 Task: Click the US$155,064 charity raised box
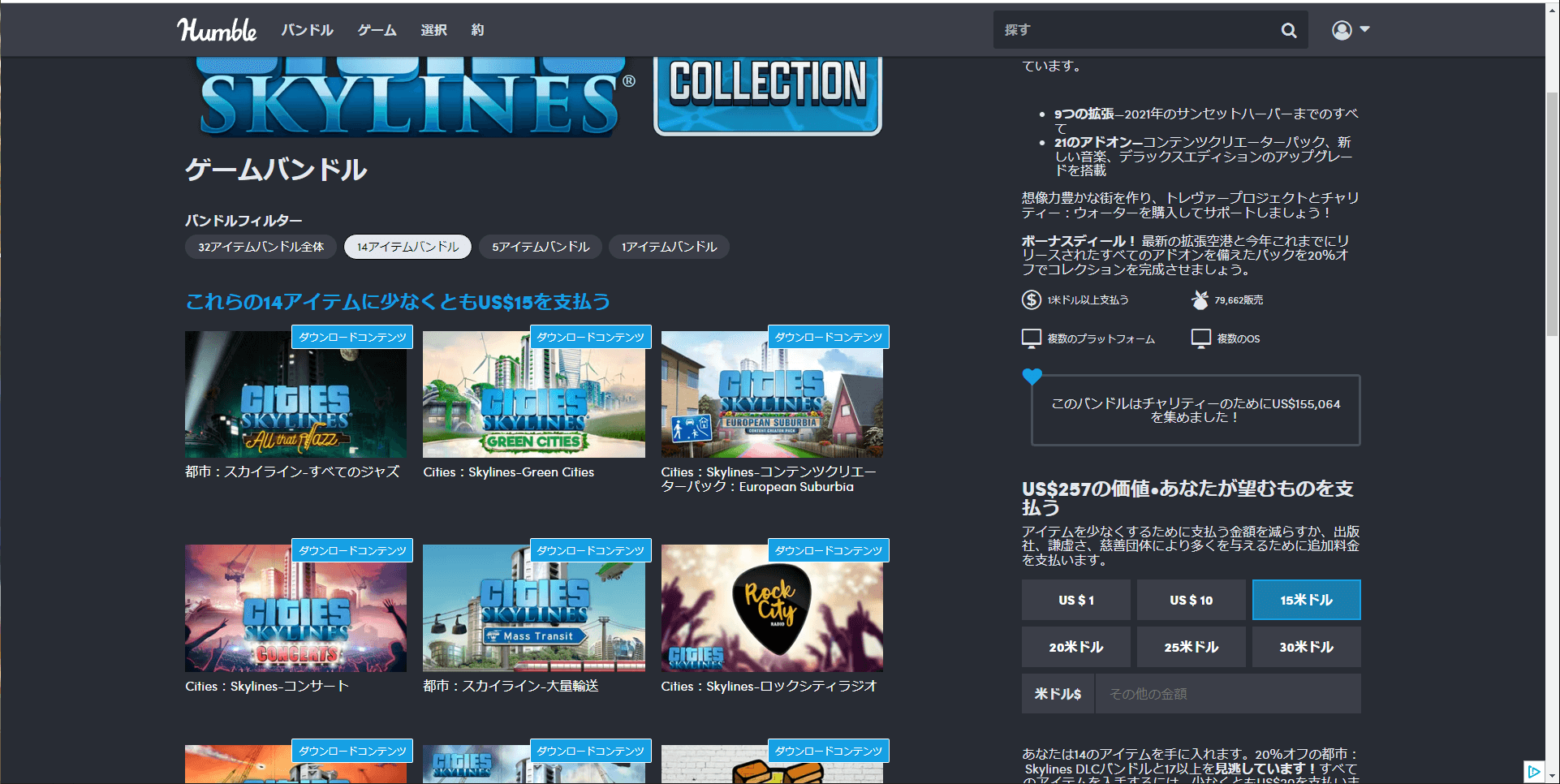1196,411
